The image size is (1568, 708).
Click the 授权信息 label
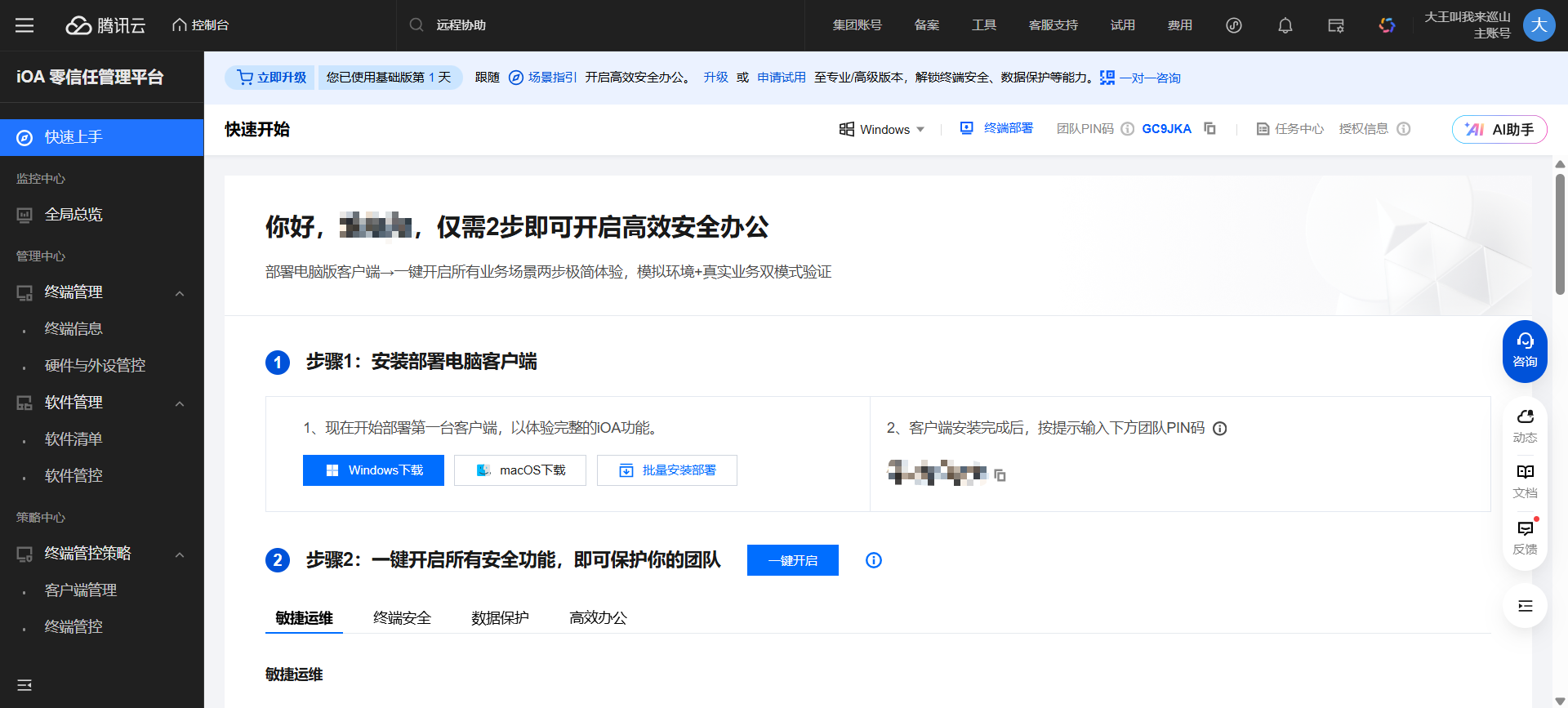click(x=1363, y=129)
